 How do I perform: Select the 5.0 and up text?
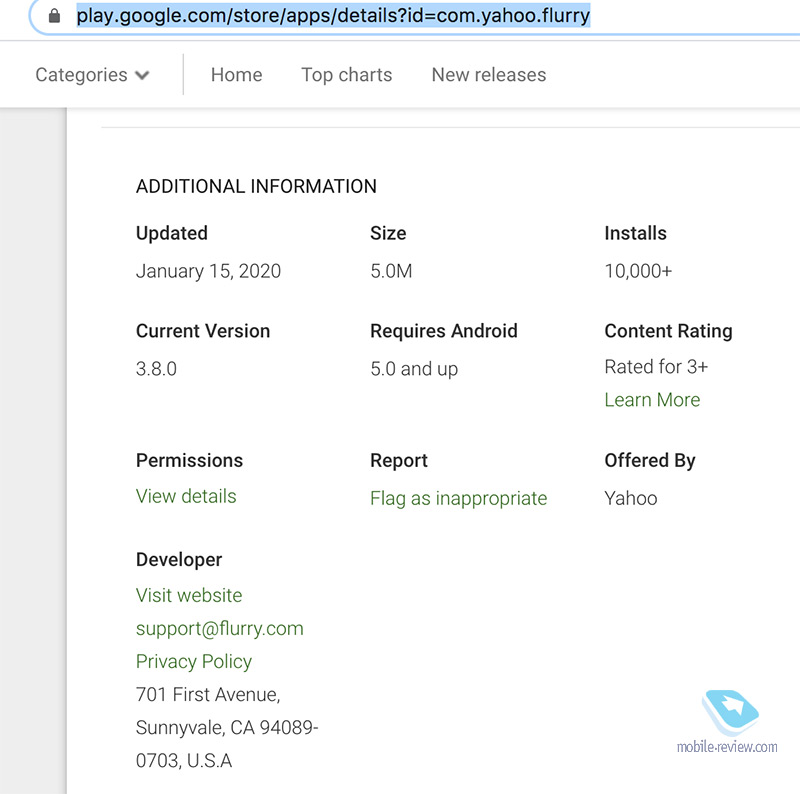click(414, 368)
